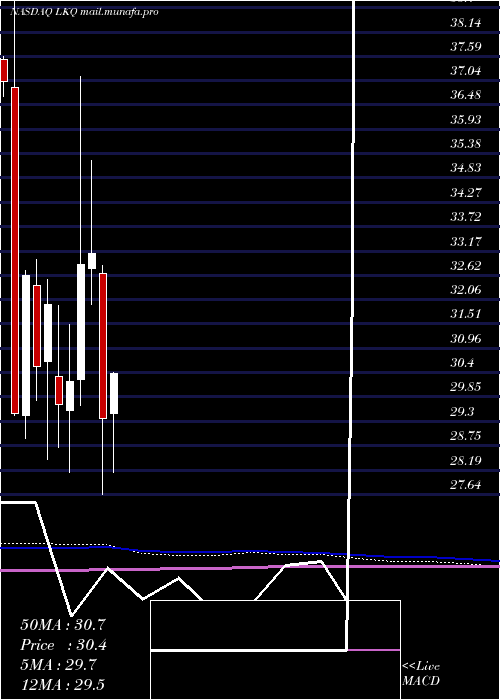Click the 28.75 price axis label
The height and width of the screenshot is (700, 500).
point(466,436)
